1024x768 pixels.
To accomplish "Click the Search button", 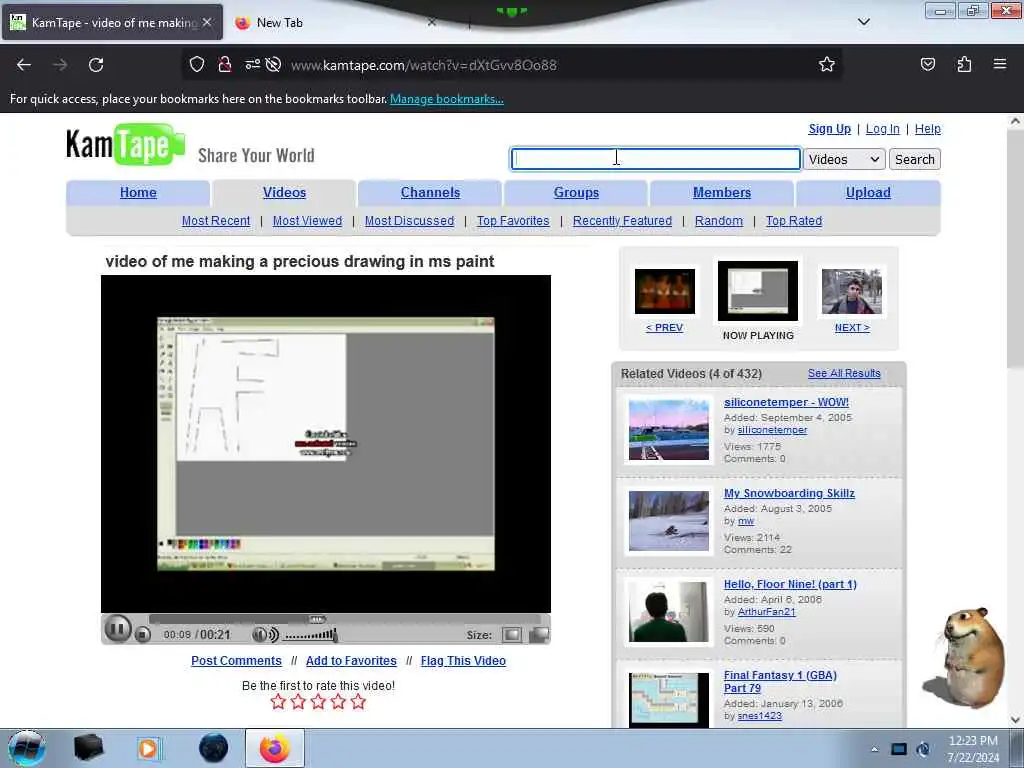I will pos(914,159).
